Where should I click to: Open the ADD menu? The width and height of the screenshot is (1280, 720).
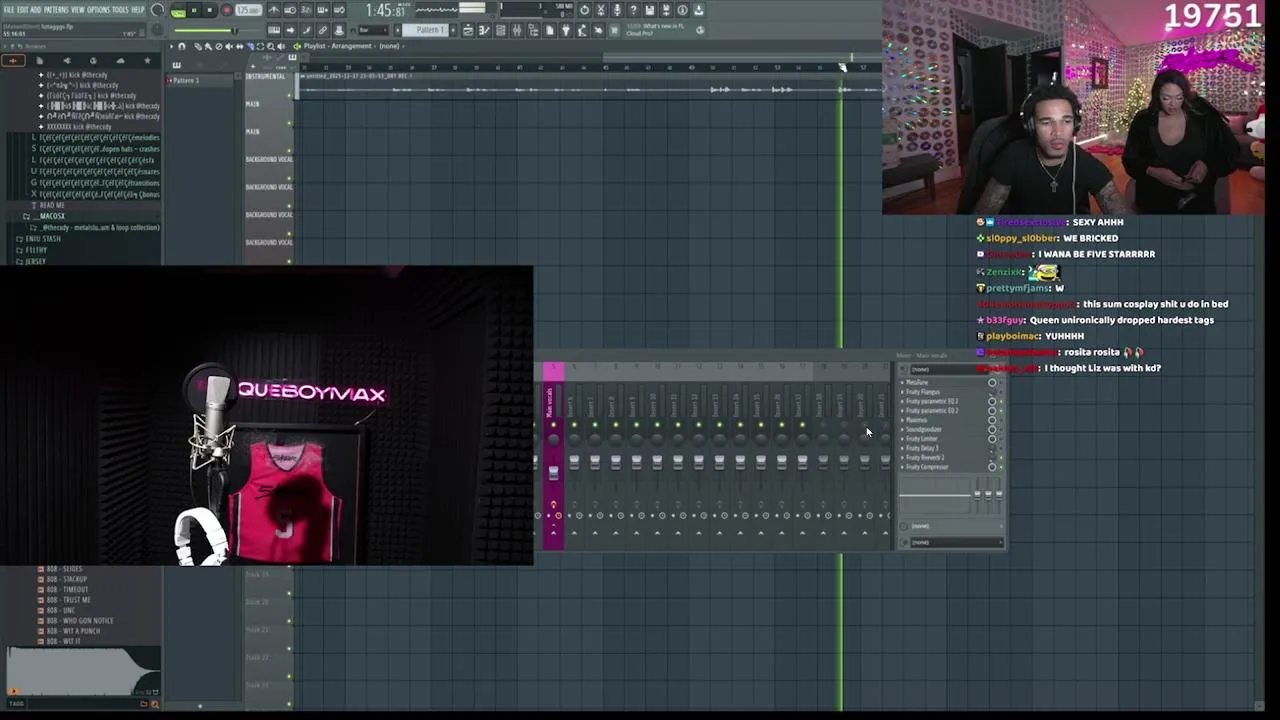click(35, 10)
